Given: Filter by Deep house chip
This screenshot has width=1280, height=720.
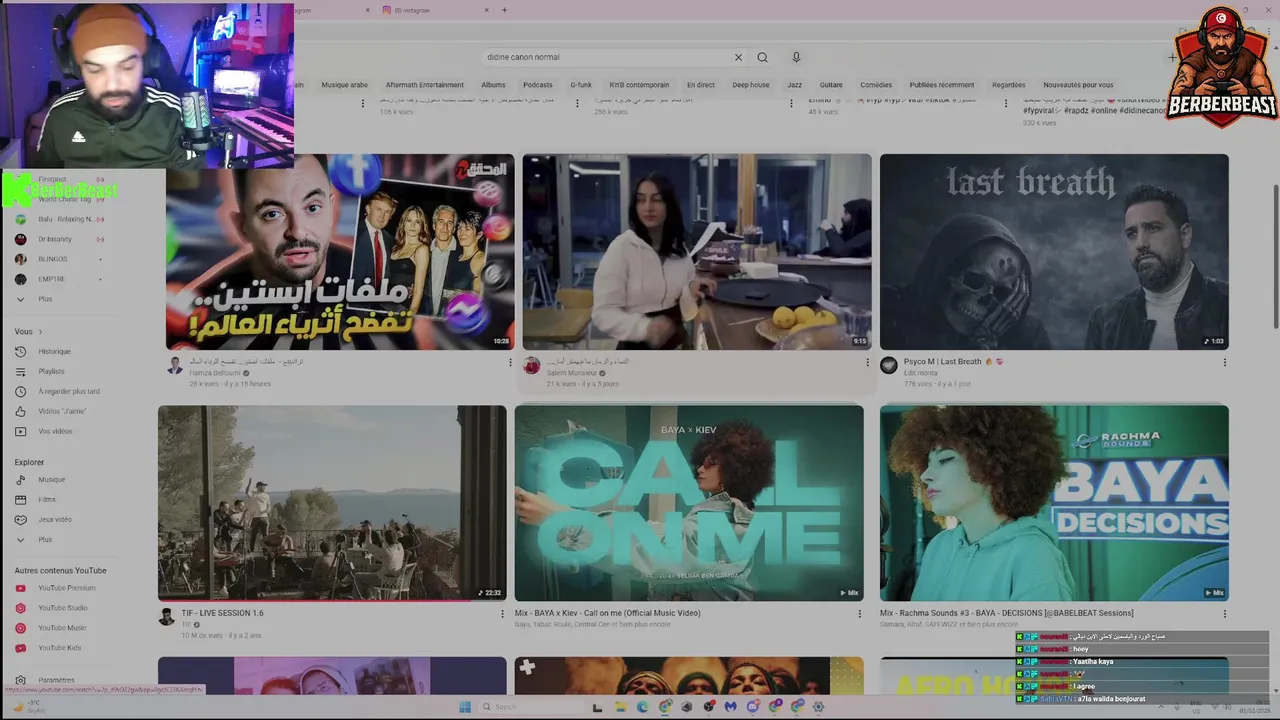Looking at the screenshot, I should point(751,85).
